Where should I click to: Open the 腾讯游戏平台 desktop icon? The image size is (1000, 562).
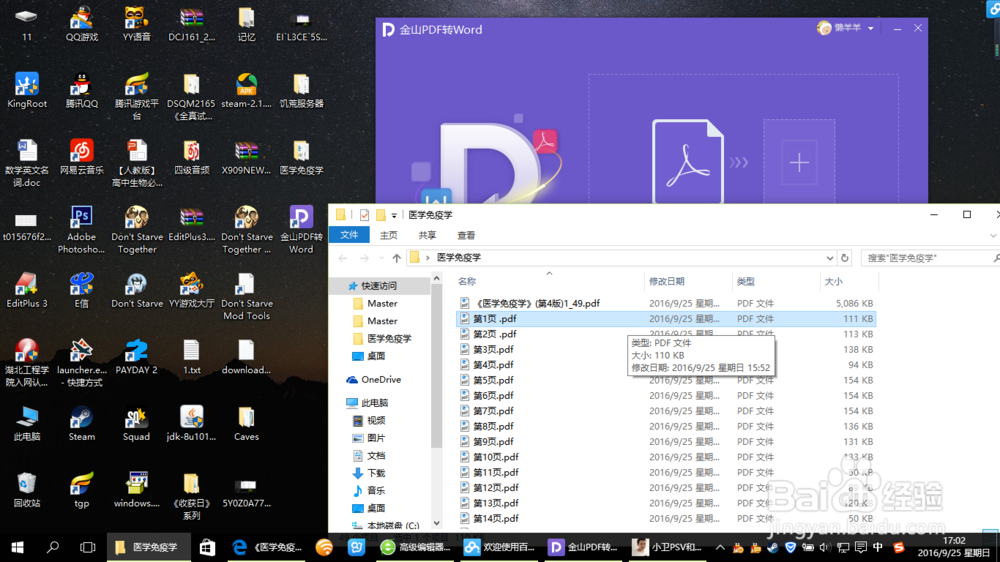click(136, 96)
